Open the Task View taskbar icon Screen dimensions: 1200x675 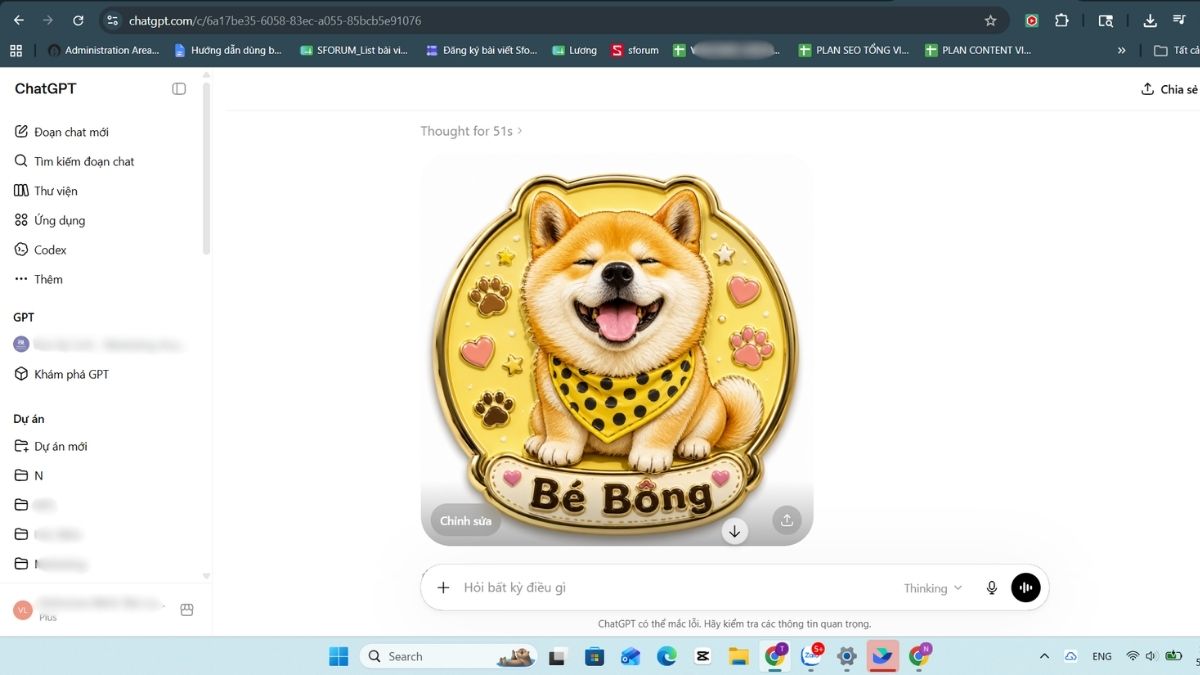(558, 656)
